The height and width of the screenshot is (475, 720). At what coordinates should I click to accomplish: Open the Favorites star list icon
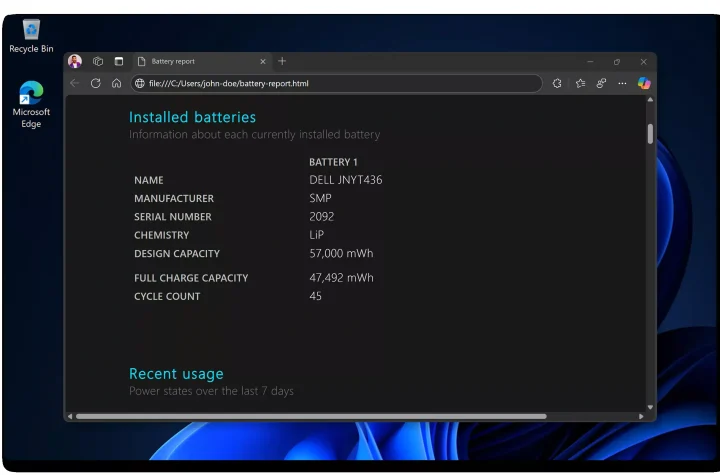pos(580,84)
